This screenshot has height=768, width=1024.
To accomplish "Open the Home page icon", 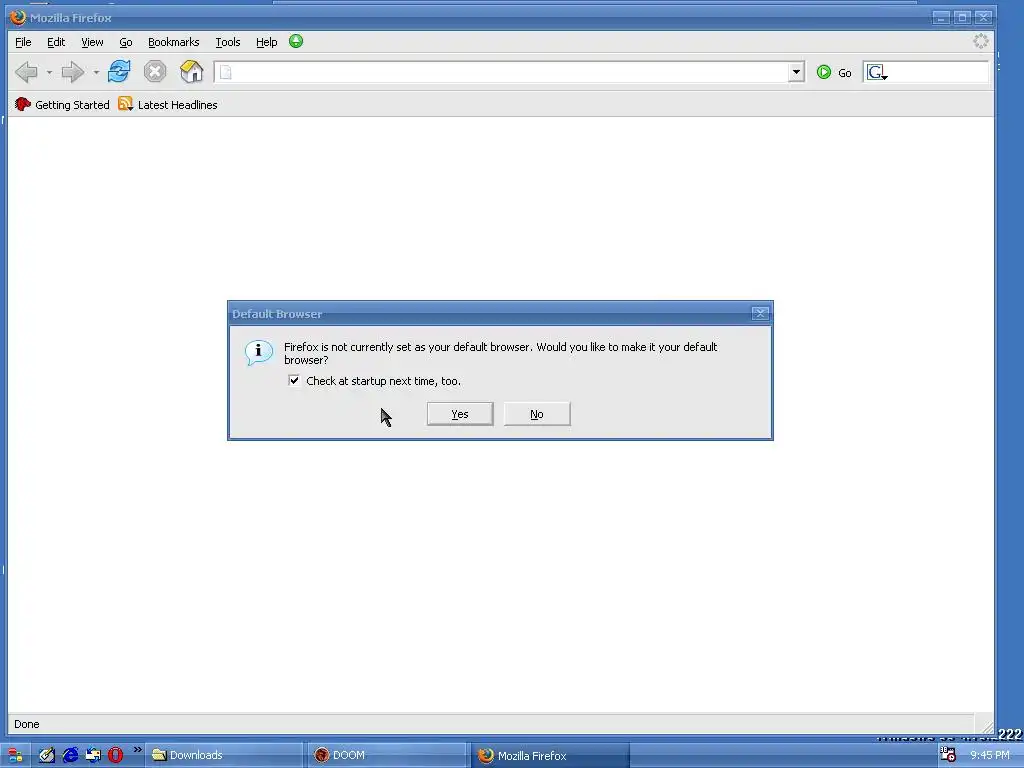I will click(191, 71).
